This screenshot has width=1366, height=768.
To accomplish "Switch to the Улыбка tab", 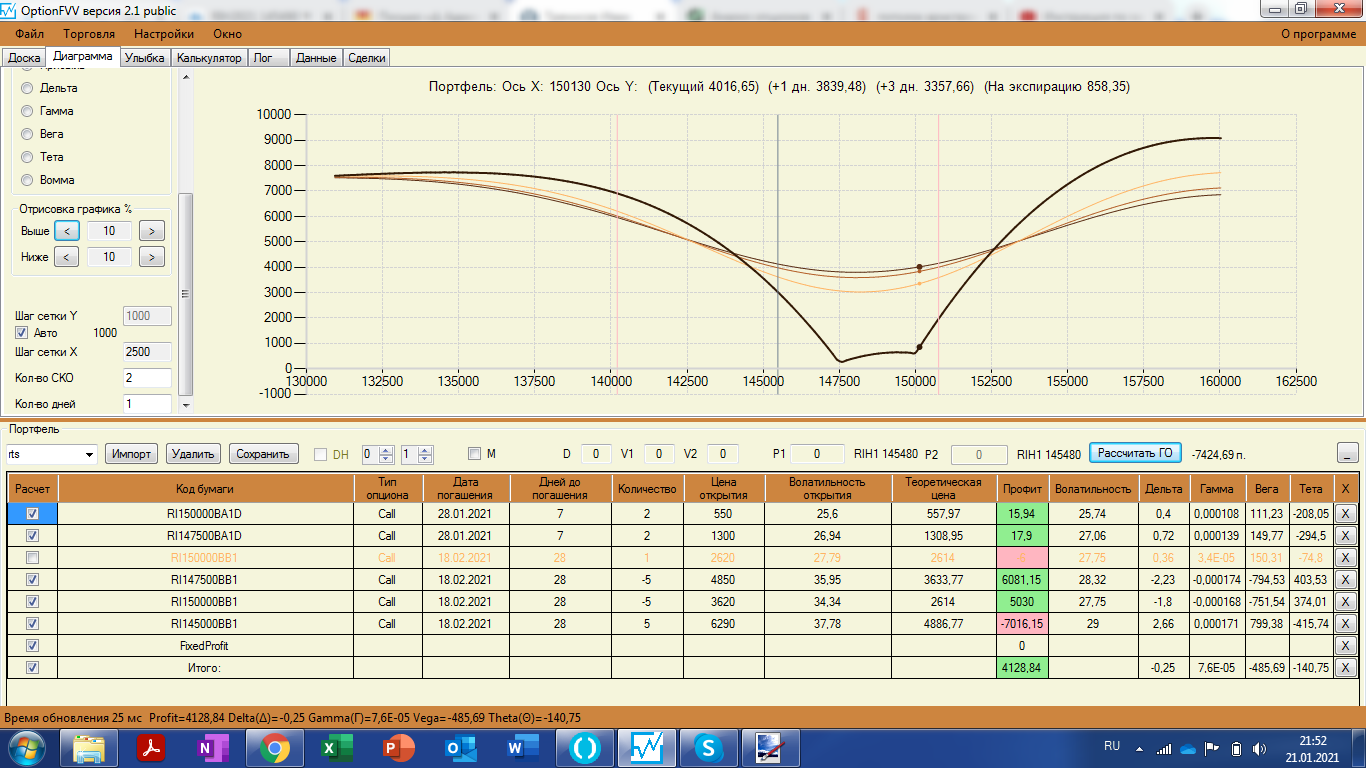I will click(145, 58).
